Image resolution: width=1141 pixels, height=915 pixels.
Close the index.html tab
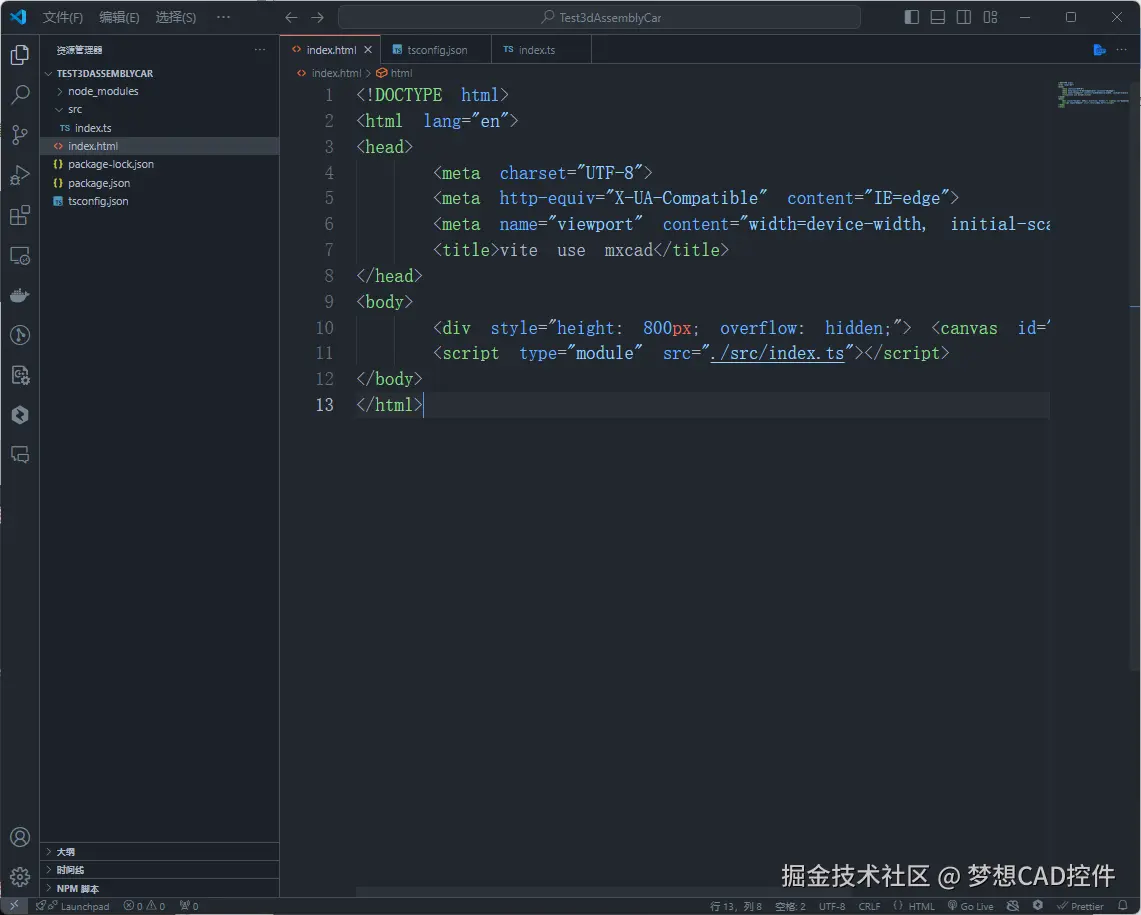click(368, 49)
